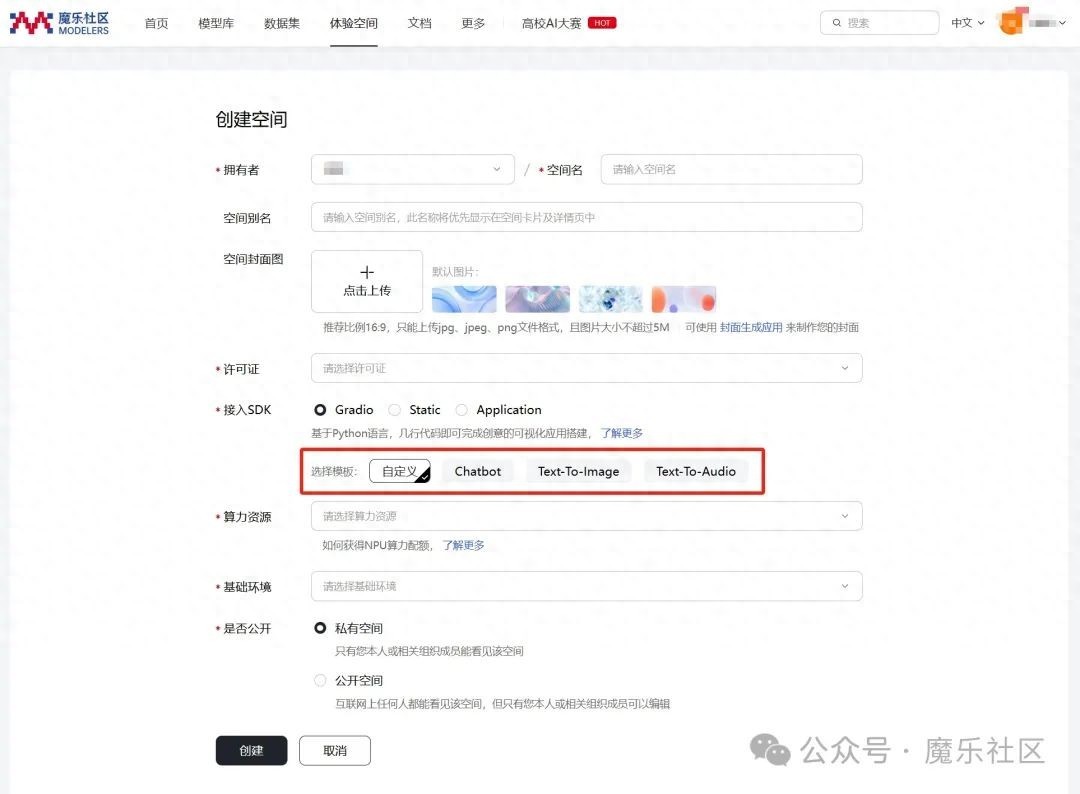1080x794 pixels.
Task: Open the 封面生成应用 link
Action: click(x=751, y=327)
